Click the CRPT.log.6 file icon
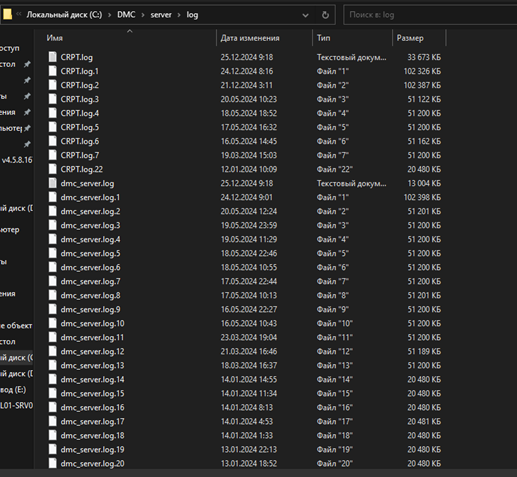The height and width of the screenshot is (477, 517). click(x=52, y=141)
